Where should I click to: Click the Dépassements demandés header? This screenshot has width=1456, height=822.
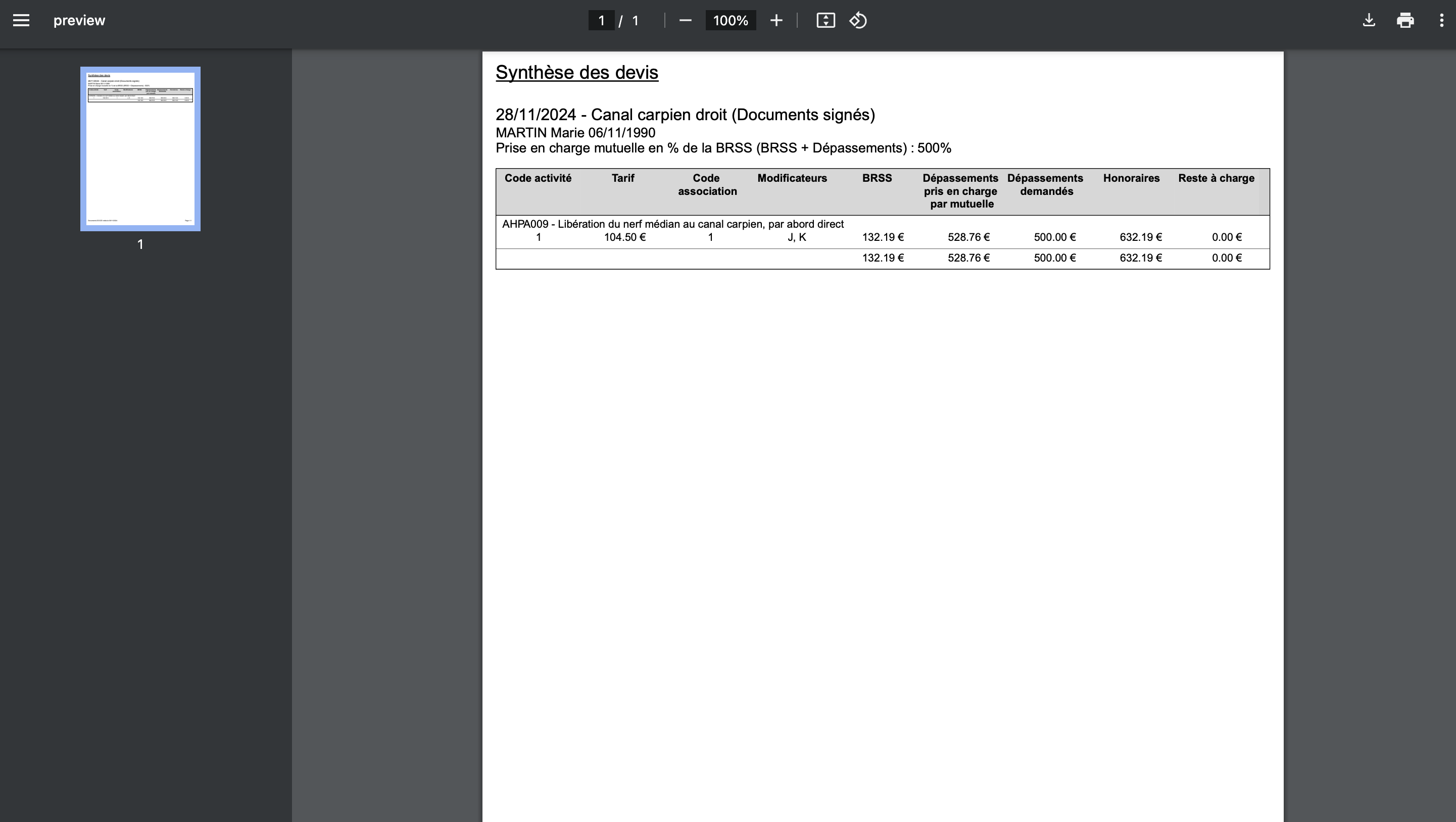click(x=1046, y=185)
